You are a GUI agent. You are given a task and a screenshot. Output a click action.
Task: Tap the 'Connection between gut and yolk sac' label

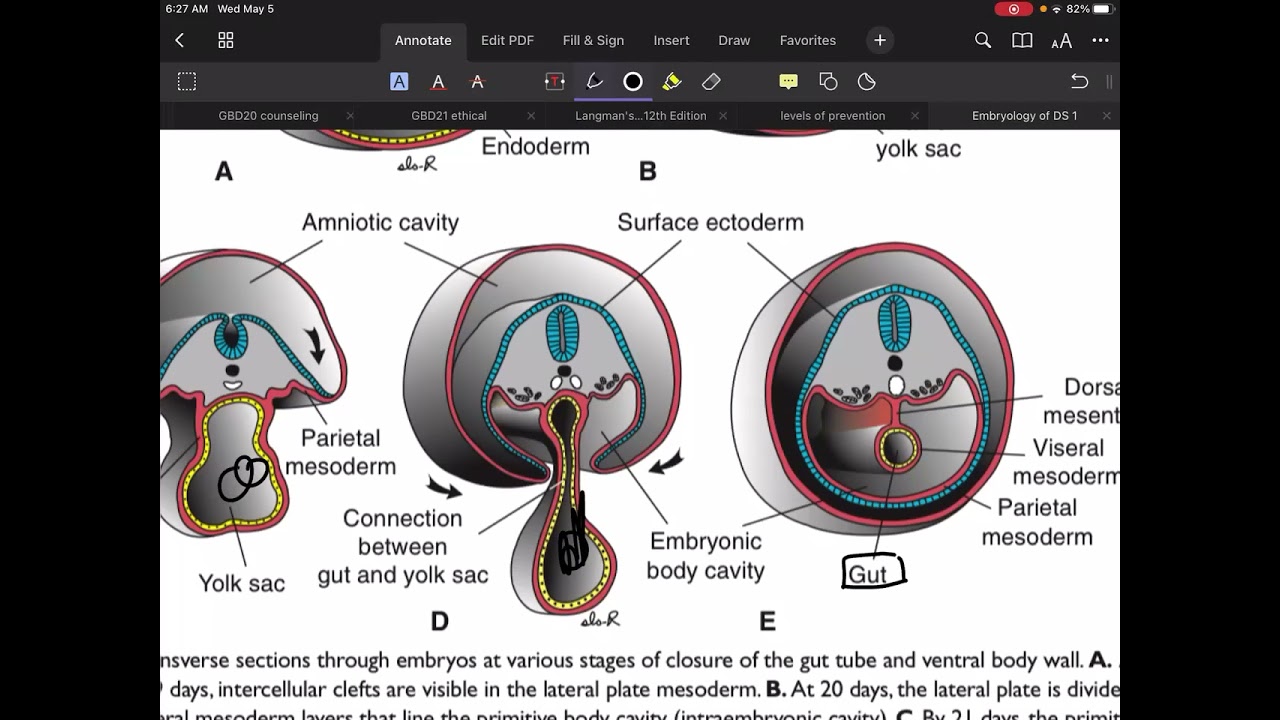pyautogui.click(x=403, y=546)
